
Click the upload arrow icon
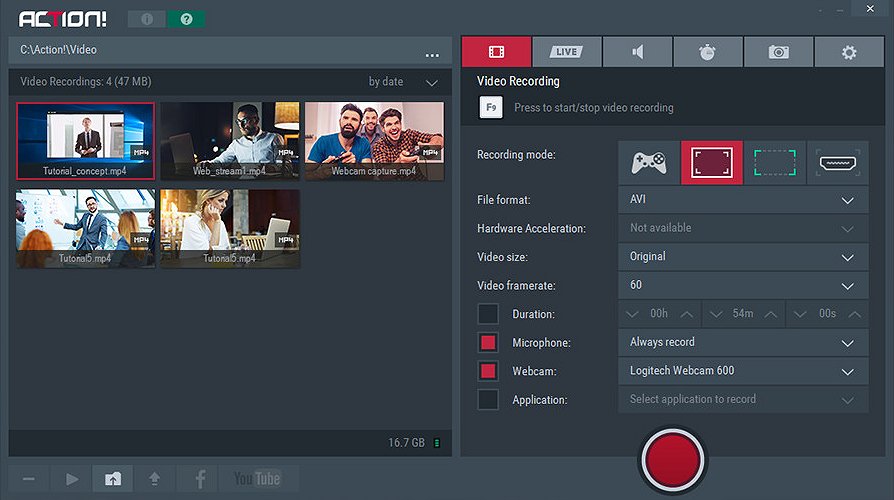tap(155, 479)
